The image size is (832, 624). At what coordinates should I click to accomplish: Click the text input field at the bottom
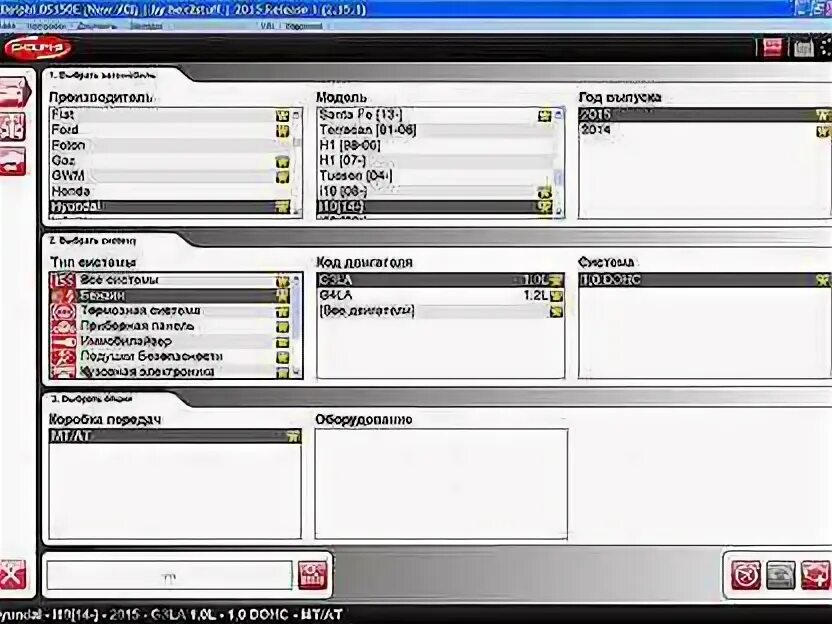(169, 576)
